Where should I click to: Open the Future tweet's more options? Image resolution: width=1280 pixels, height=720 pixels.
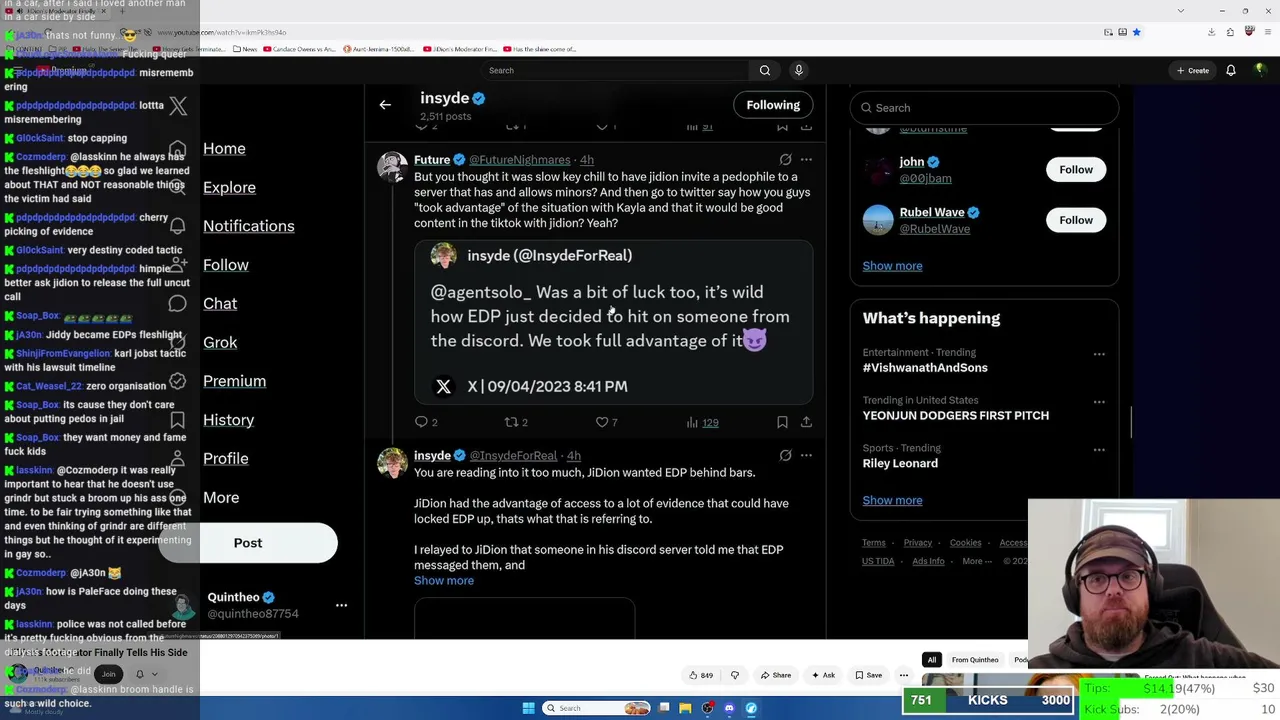[806, 160]
